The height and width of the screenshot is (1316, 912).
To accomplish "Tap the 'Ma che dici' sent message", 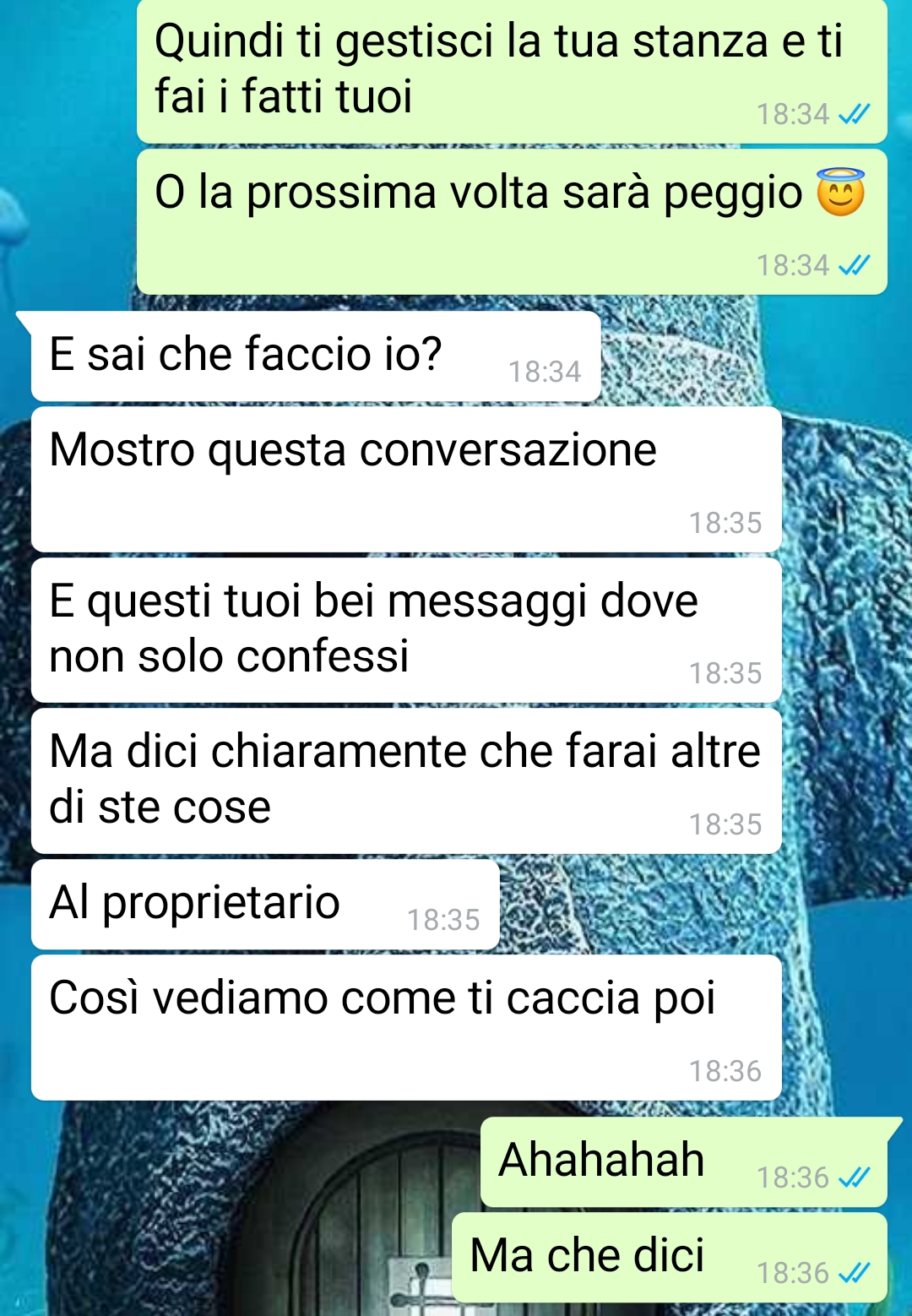I will pyautogui.click(x=670, y=1258).
